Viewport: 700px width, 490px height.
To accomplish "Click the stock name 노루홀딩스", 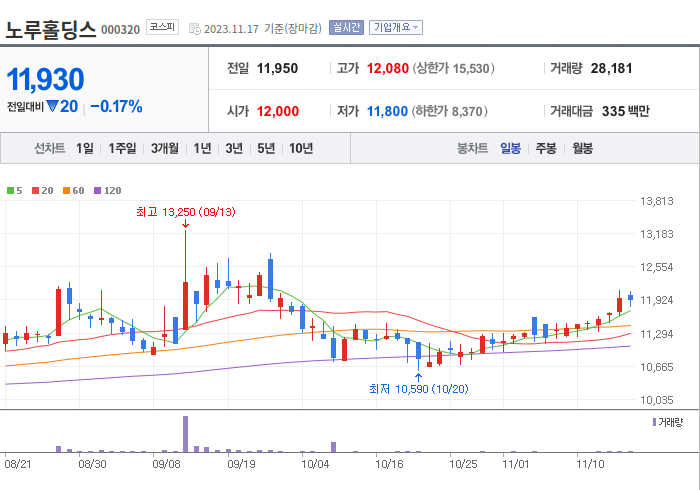I will [50, 29].
